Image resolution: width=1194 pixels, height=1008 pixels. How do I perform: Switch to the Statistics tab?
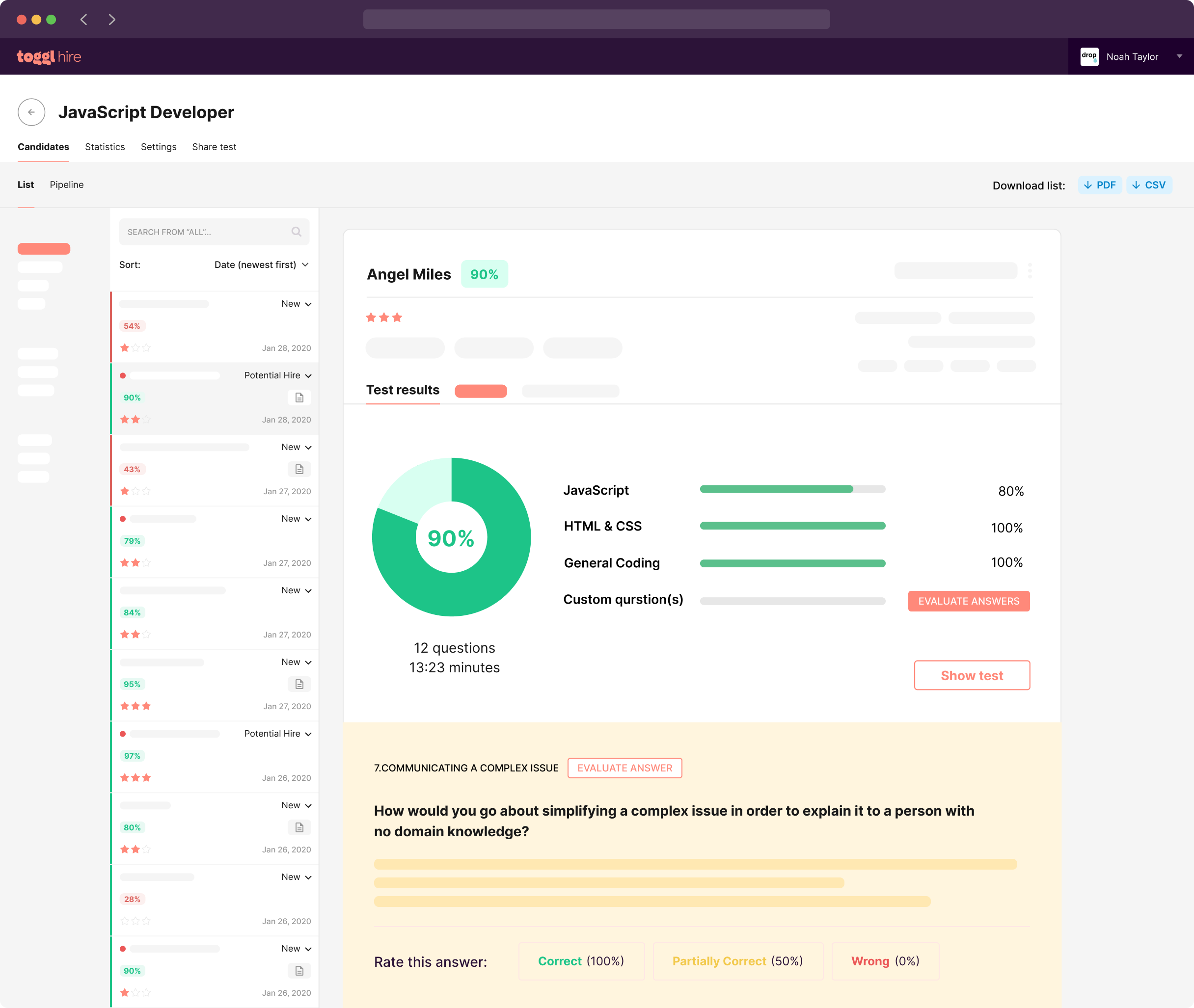105,147
